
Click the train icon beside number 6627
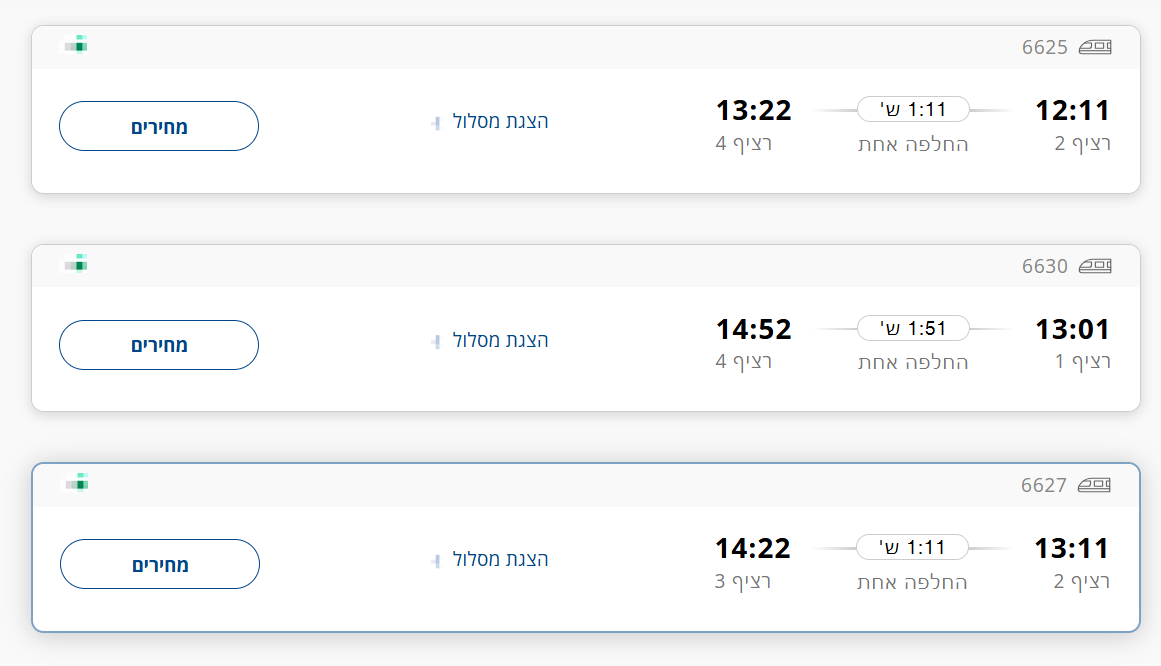1094,486
